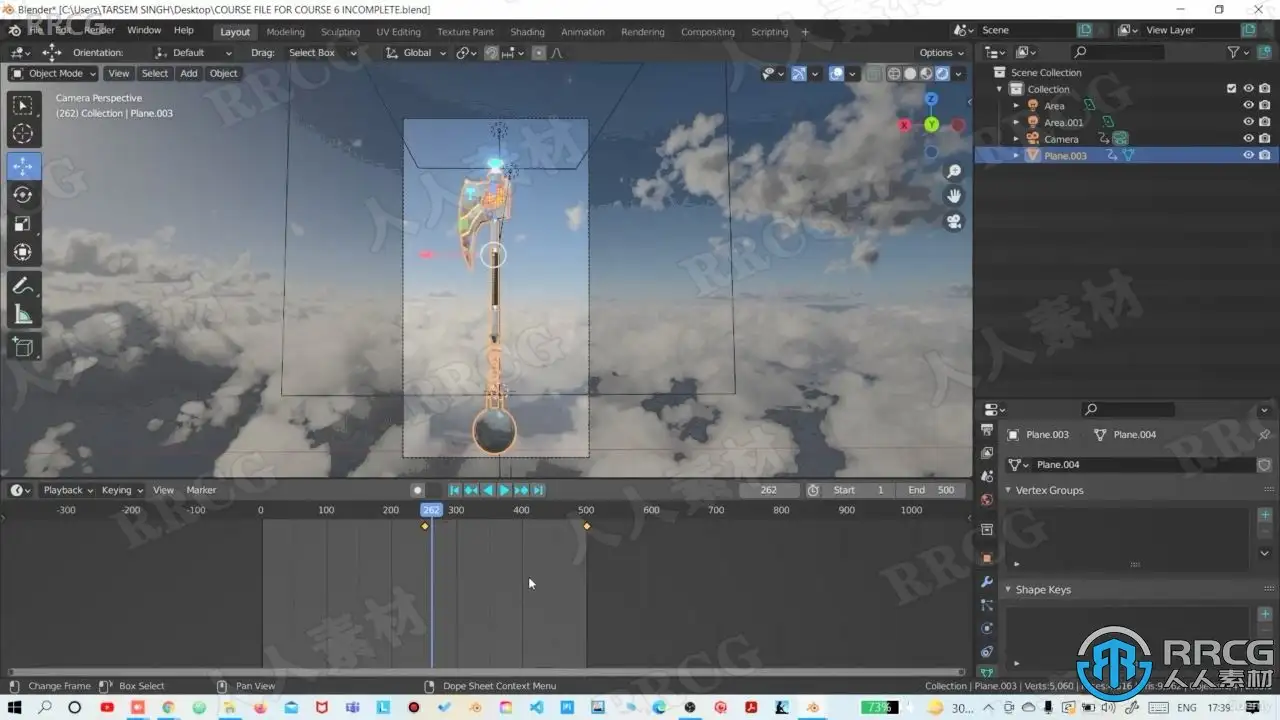Activate the Move tool
Viewport: 1280px width, 720px height.
tap(23, 166)
